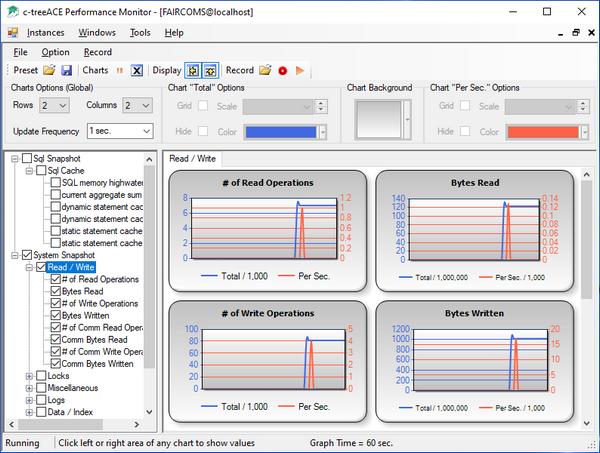Screen dimensions: 600x453
Task: Collapse the Read / Write tree node
Action: [29, 267]
